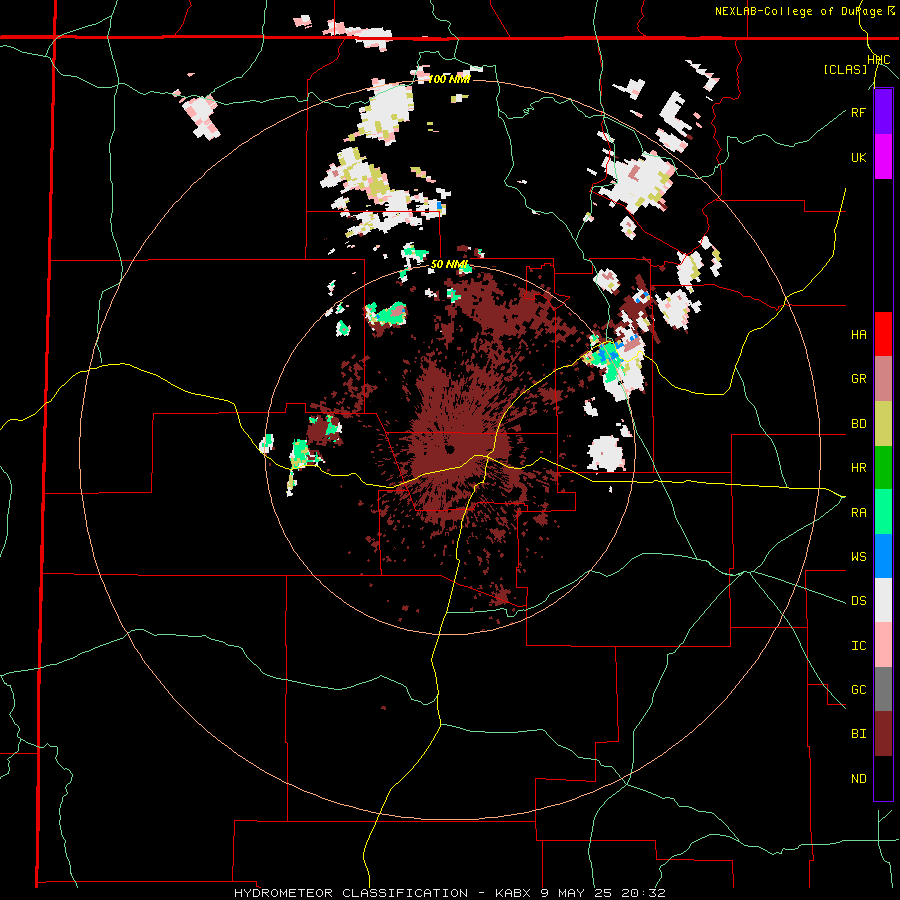Click the GC legend label
The width and height of the screenshot is (900, 900).
(x=858, y=690)
